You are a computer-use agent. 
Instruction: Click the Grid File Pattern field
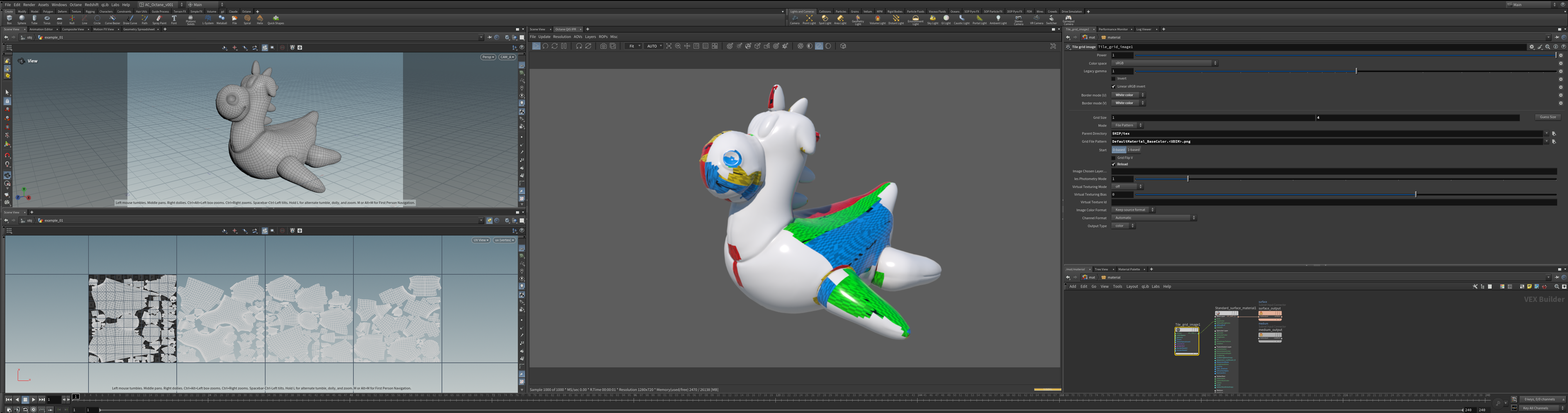pyautogui.click(x=1328, y=142)
